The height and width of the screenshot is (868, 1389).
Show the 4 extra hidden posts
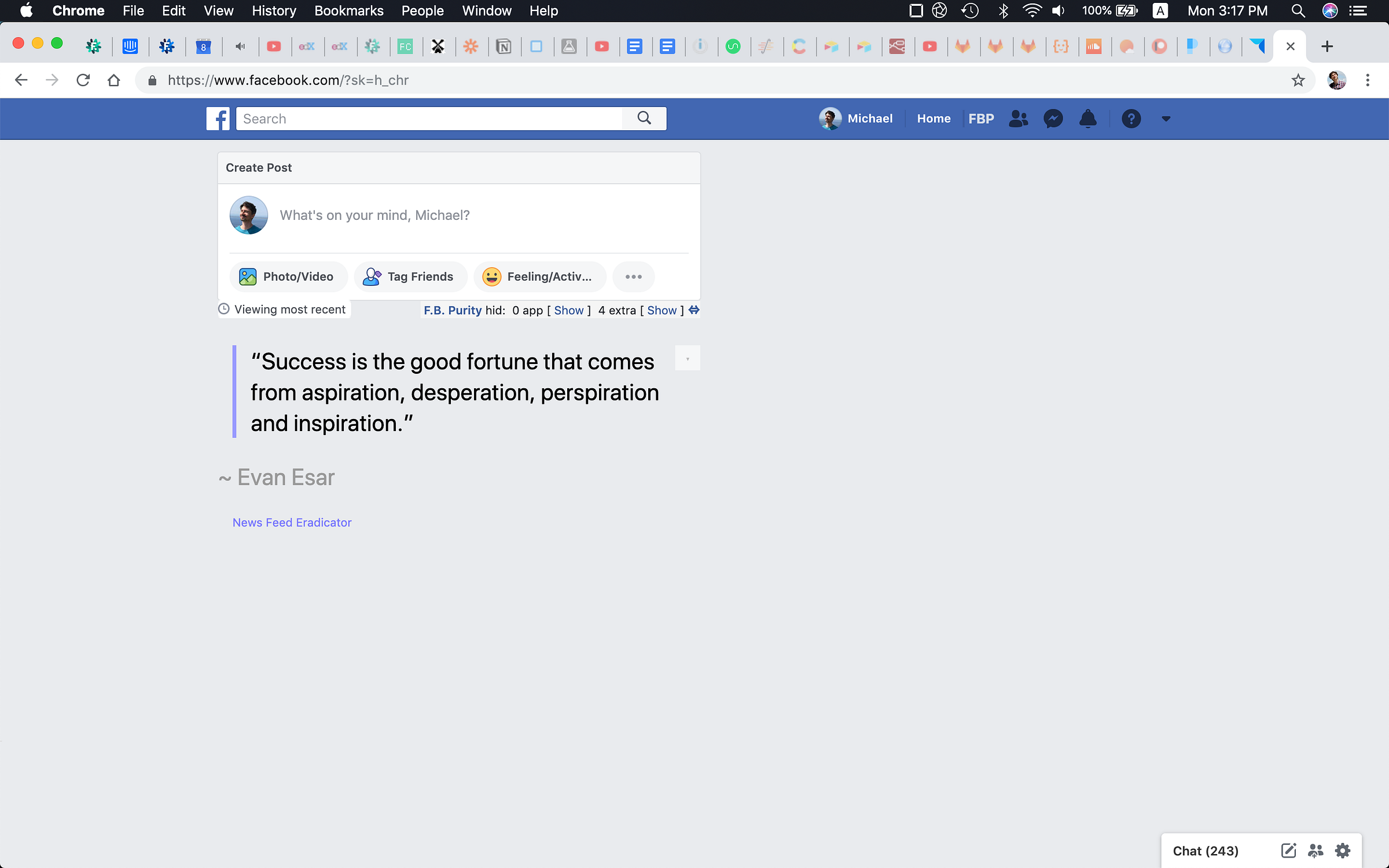pos(662,310)
